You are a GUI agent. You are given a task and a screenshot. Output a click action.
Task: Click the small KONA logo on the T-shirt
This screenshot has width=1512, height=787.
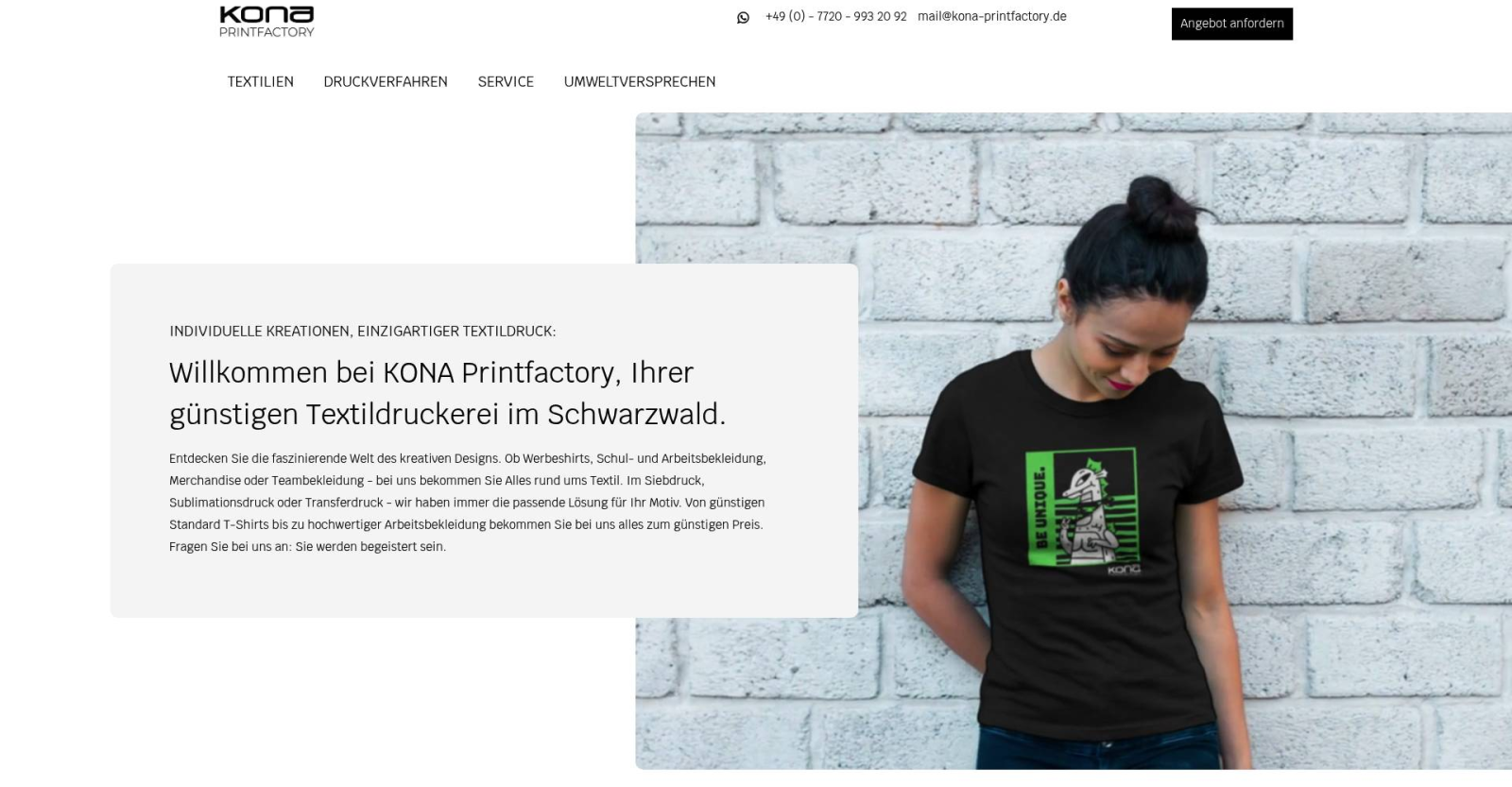[1124, 570]
